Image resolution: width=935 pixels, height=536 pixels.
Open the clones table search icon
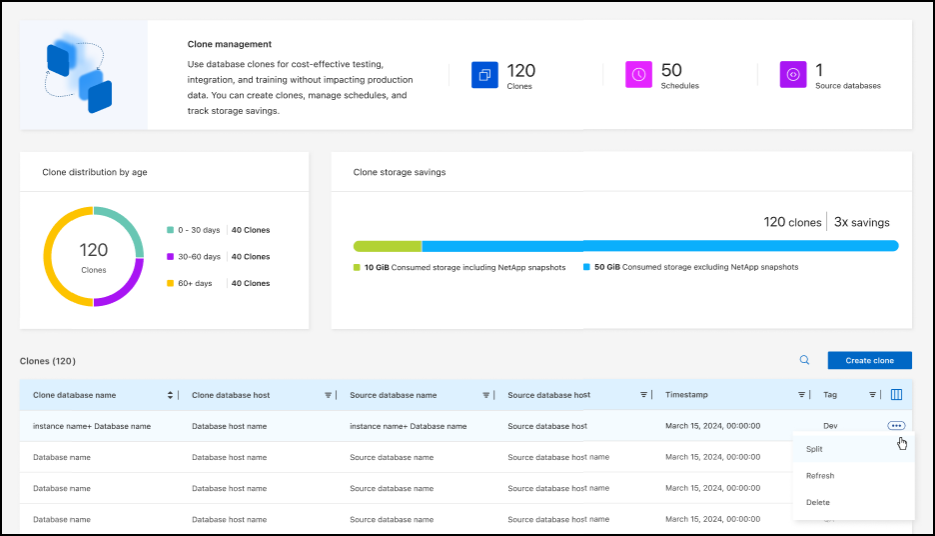(x=804, y=360)
